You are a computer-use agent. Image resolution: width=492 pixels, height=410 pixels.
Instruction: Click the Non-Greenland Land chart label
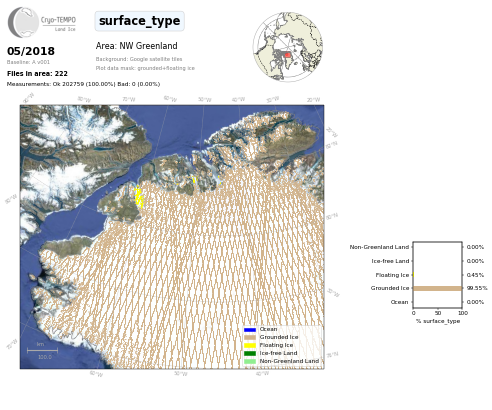[x=379, y=247]
